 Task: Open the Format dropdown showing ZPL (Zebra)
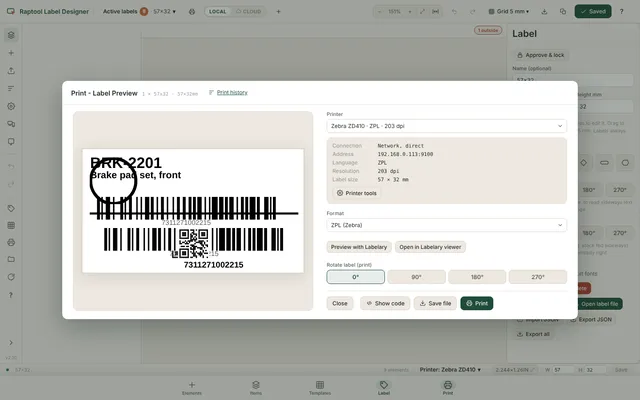pos(447,225)
